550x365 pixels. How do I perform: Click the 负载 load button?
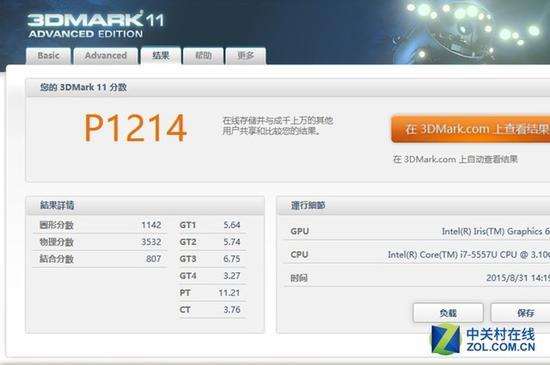(448, 313)
